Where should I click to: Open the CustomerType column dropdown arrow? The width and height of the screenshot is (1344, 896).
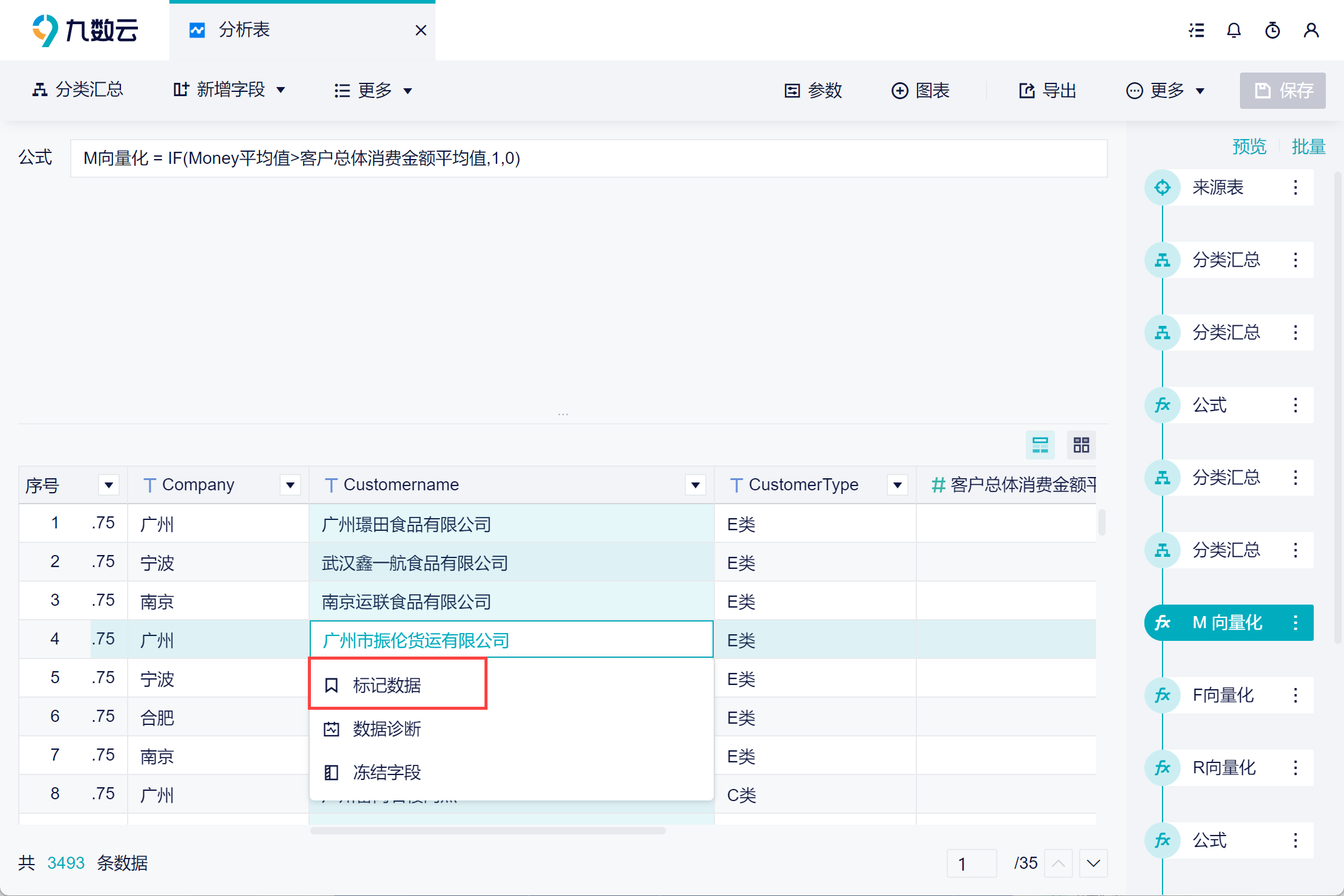point(897,485)
